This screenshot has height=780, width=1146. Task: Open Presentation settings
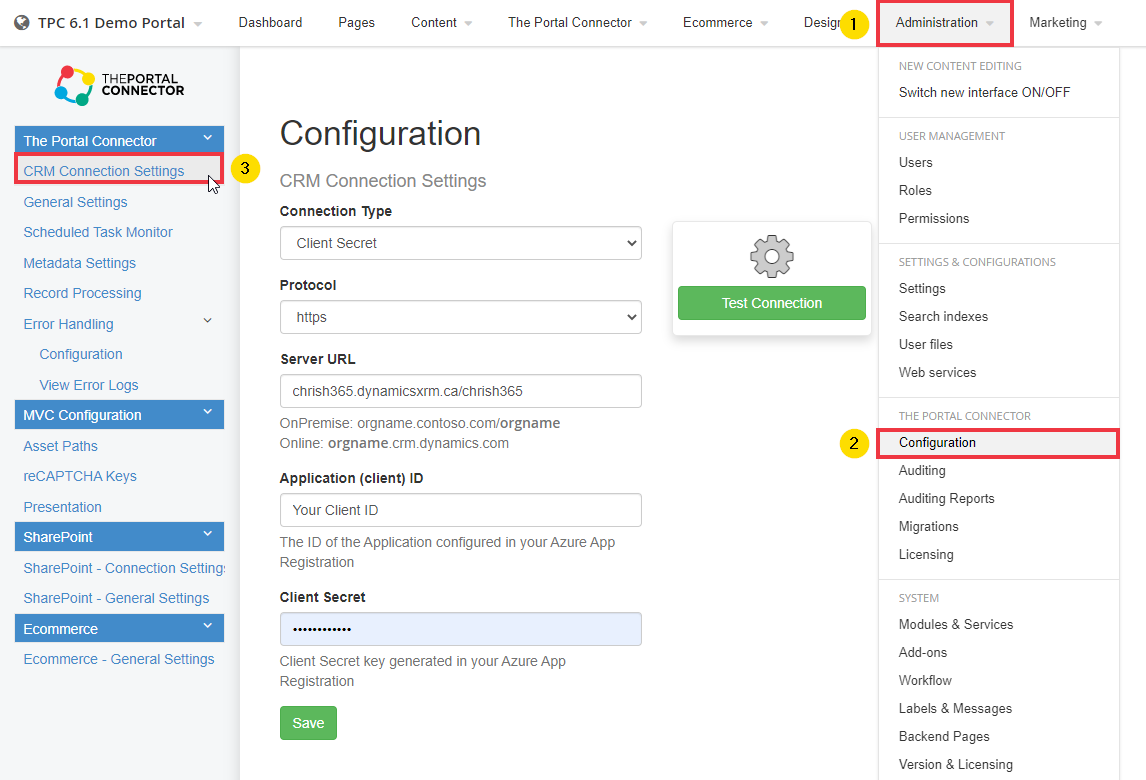click(63, 507)
